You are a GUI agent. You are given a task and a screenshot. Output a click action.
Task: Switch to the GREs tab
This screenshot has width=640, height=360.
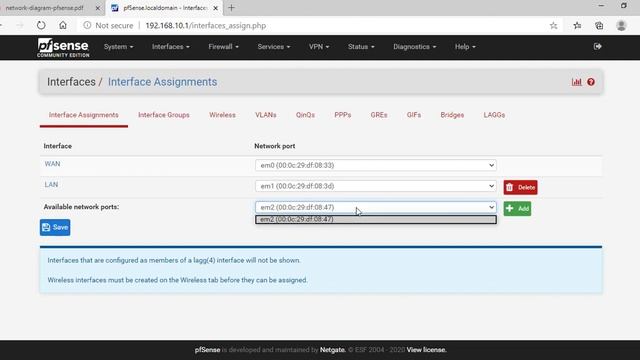379,115
